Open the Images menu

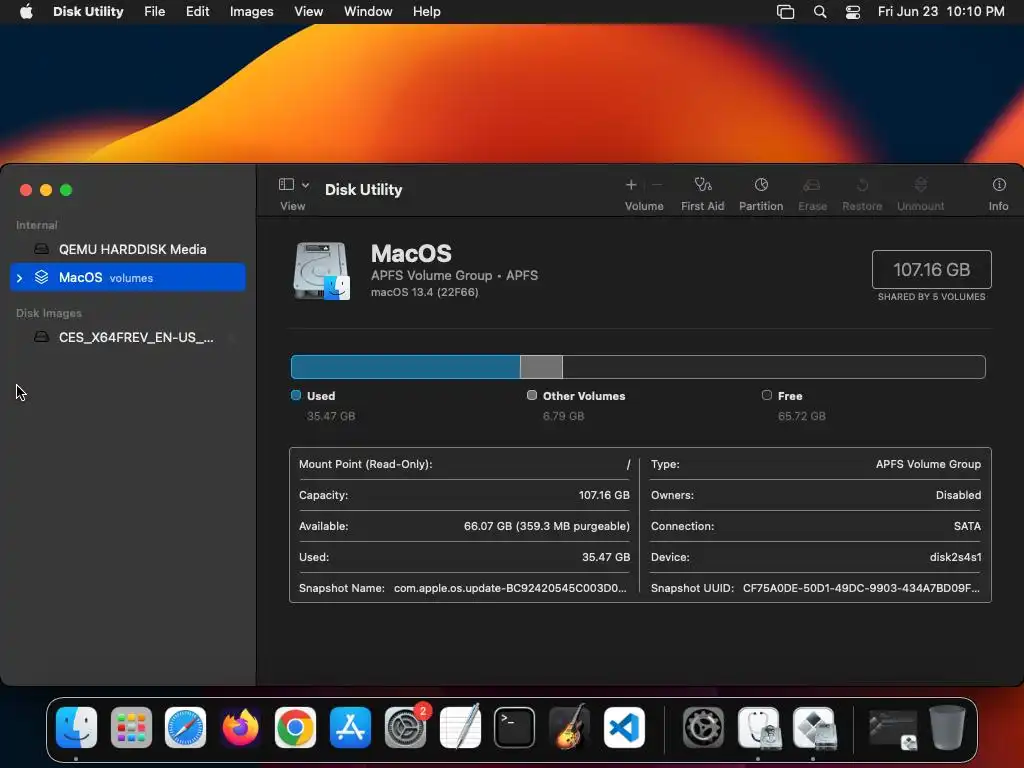coord(251,12)
